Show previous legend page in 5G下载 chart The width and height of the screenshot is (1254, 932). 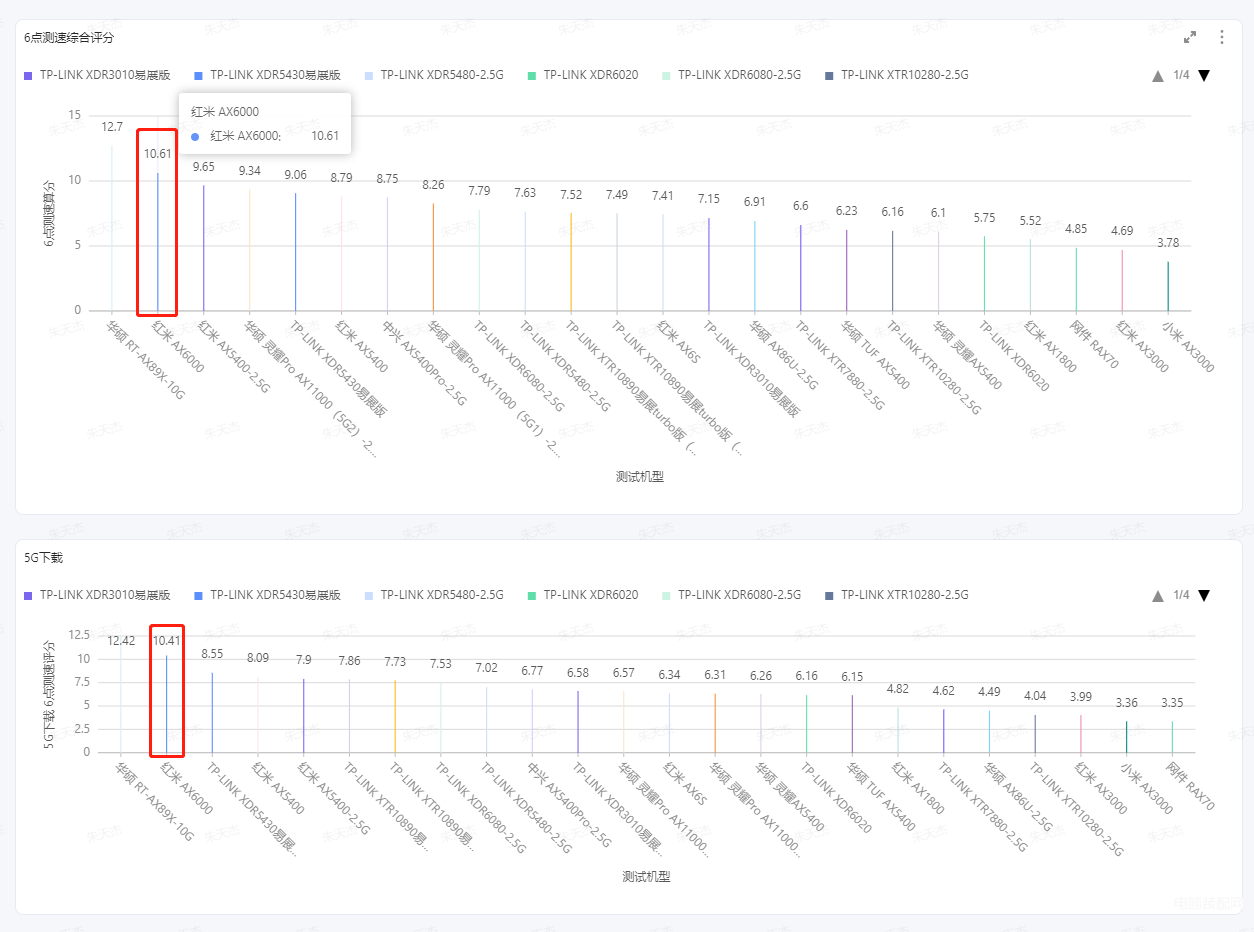click(1158, 595)
